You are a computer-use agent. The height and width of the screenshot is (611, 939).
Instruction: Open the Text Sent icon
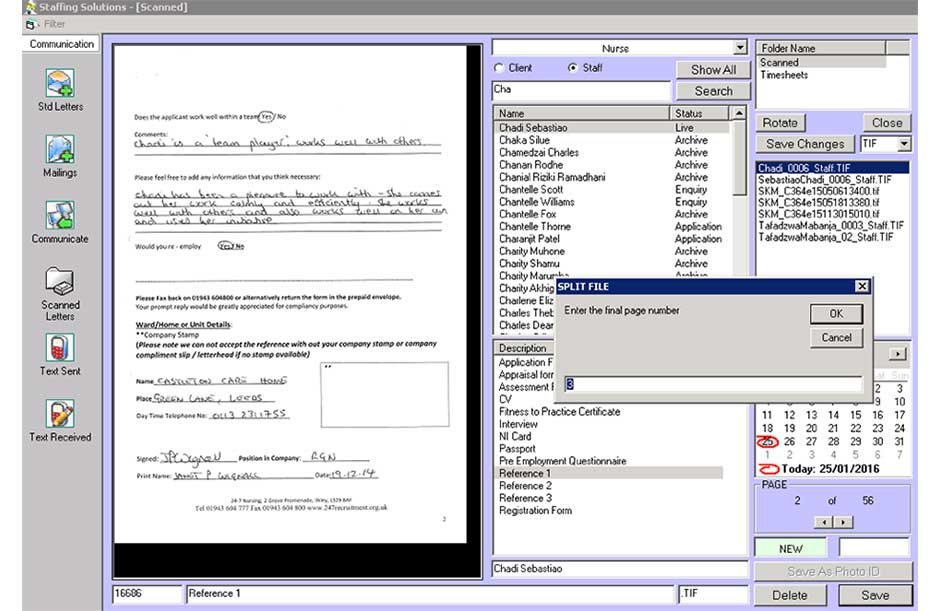pos(60,348)
